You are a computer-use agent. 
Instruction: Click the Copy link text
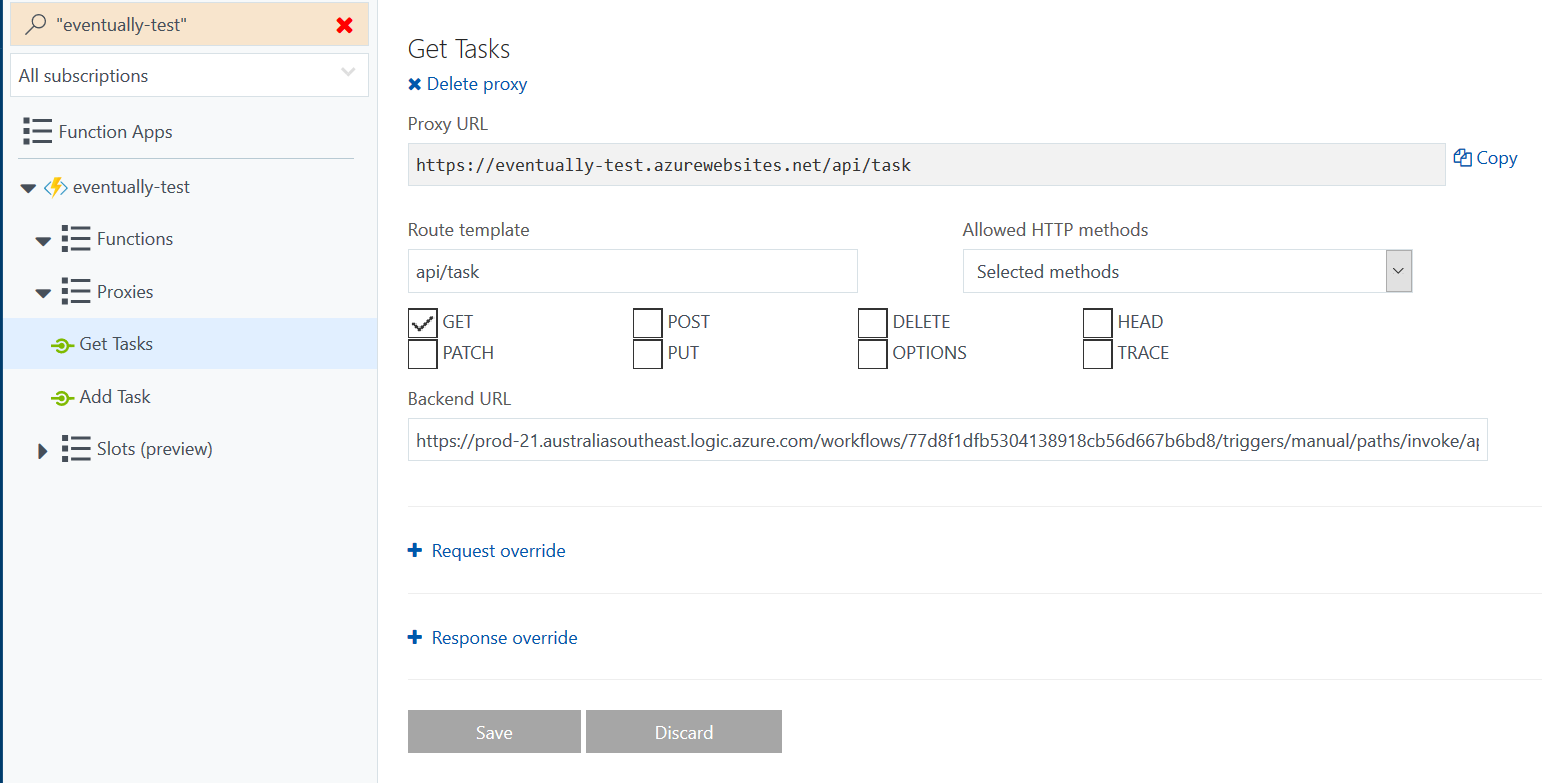click(1497, 158)
